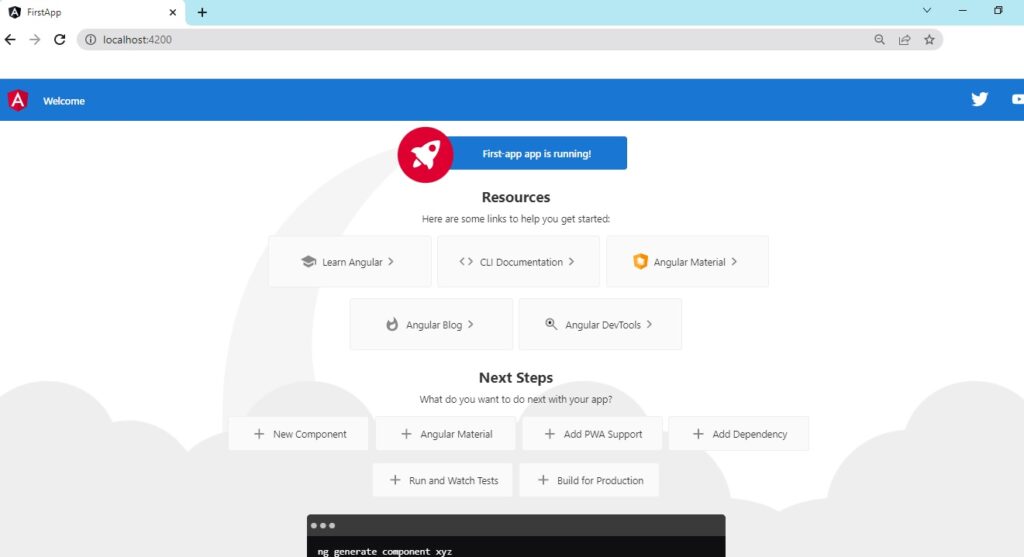Bookmark this page with star icon
The image size is (1024, 557).
[929, 39]
